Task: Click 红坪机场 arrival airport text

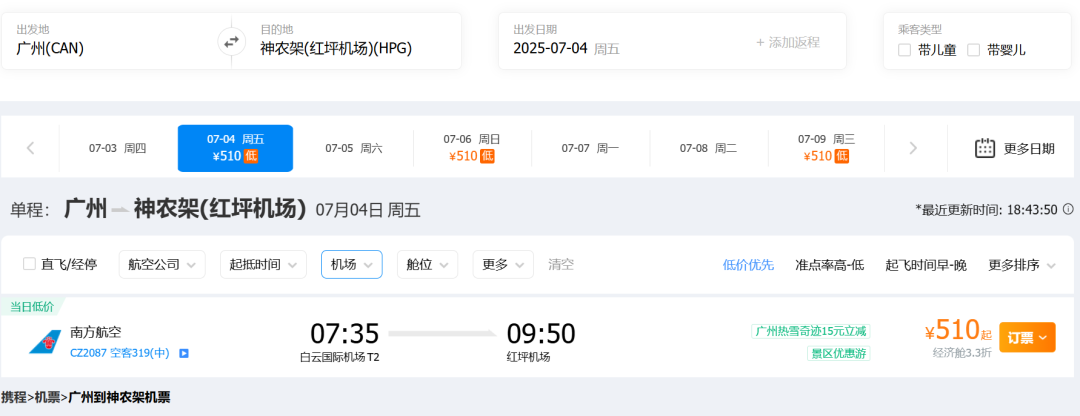Action: tap(528, 357)
